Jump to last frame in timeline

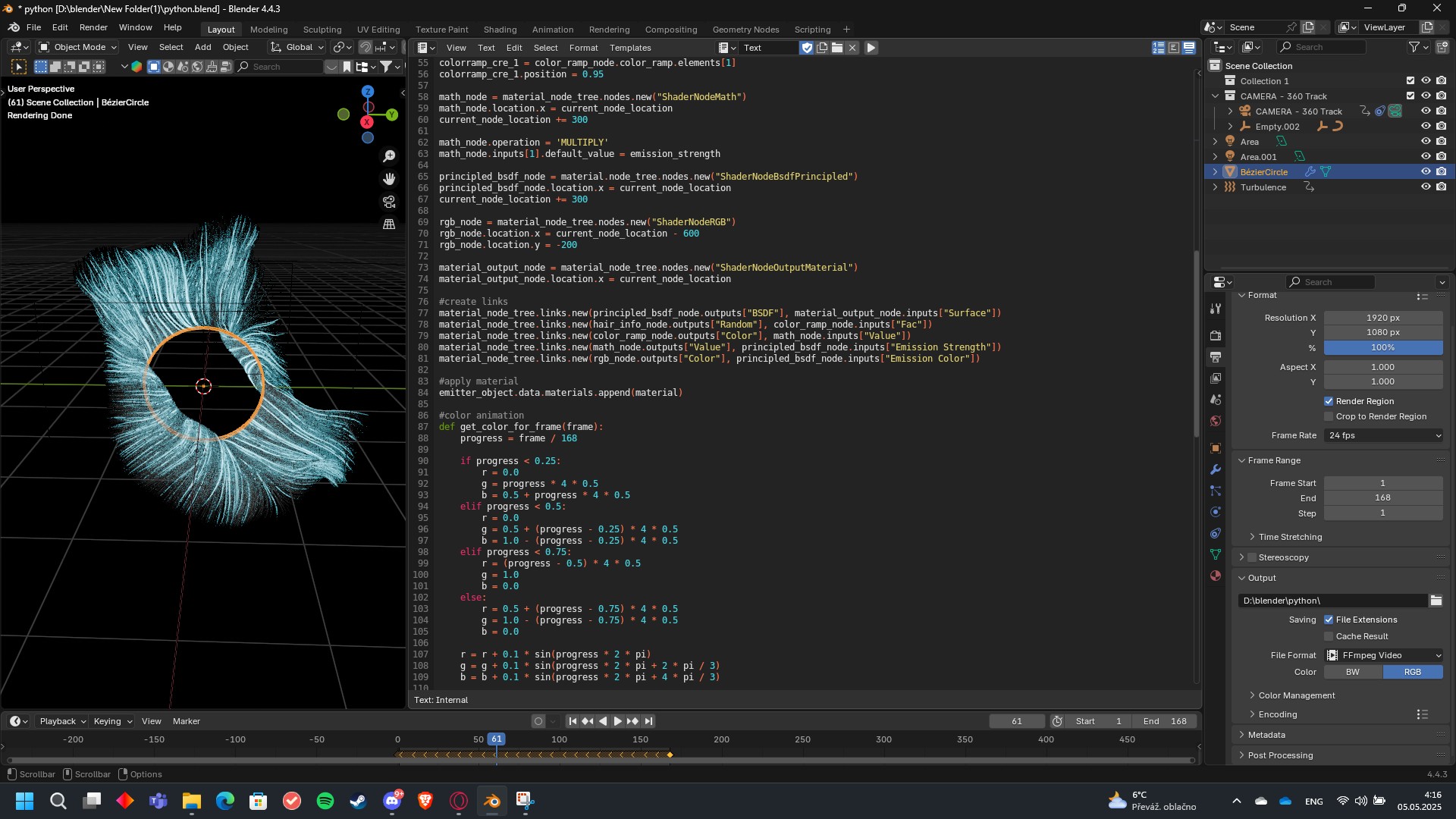coord(648,721)
